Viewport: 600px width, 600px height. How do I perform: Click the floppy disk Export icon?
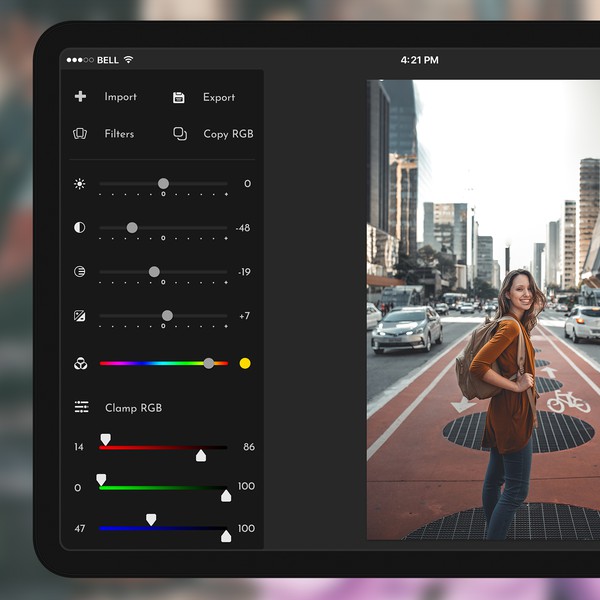(x=179, y=97)
